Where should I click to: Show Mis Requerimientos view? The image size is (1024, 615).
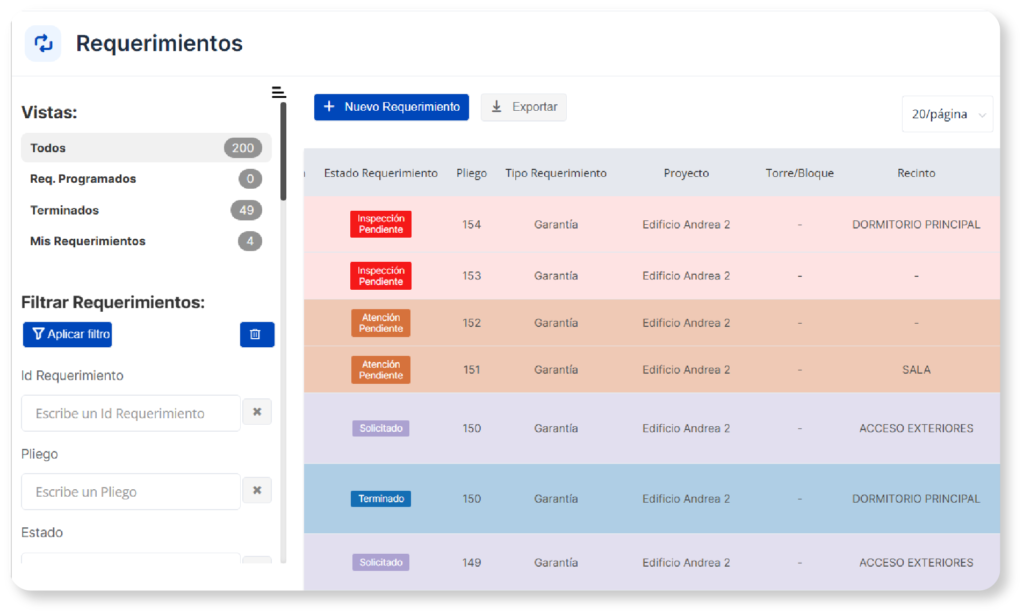[x=146, y=241]
